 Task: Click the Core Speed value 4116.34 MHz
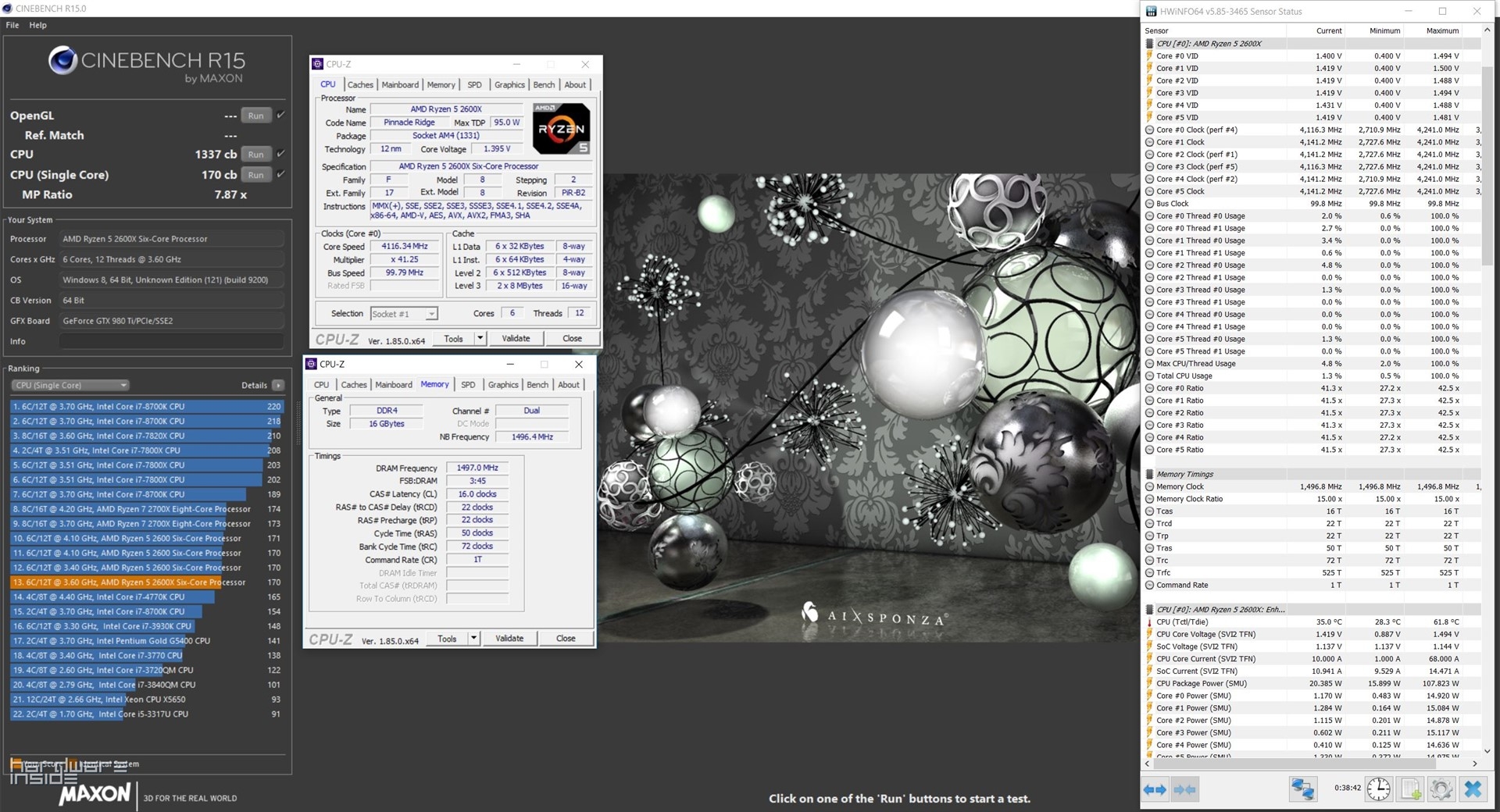pos(405,246)
